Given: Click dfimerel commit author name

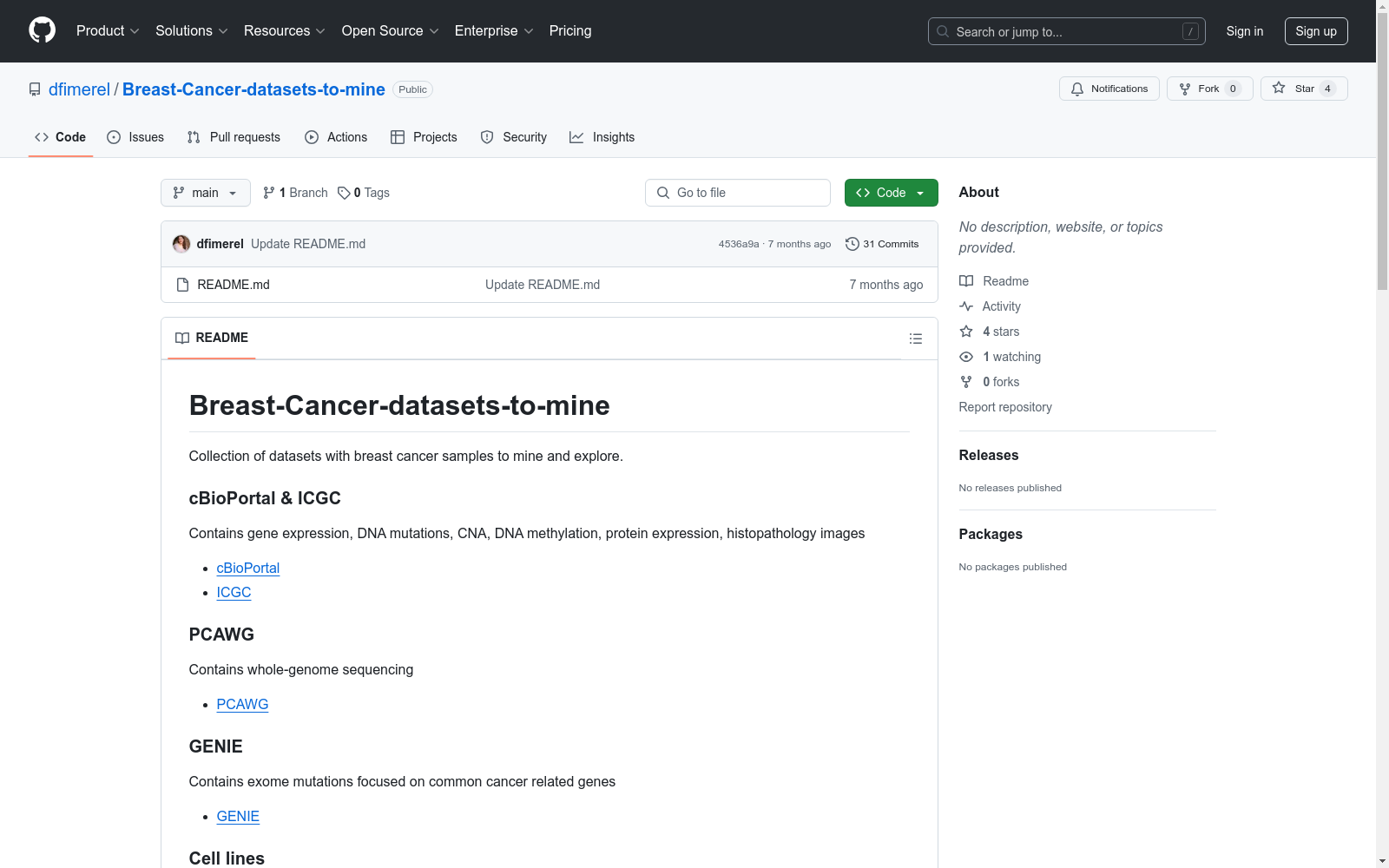Looking at the screenshot, I should (x=220, y=244).
